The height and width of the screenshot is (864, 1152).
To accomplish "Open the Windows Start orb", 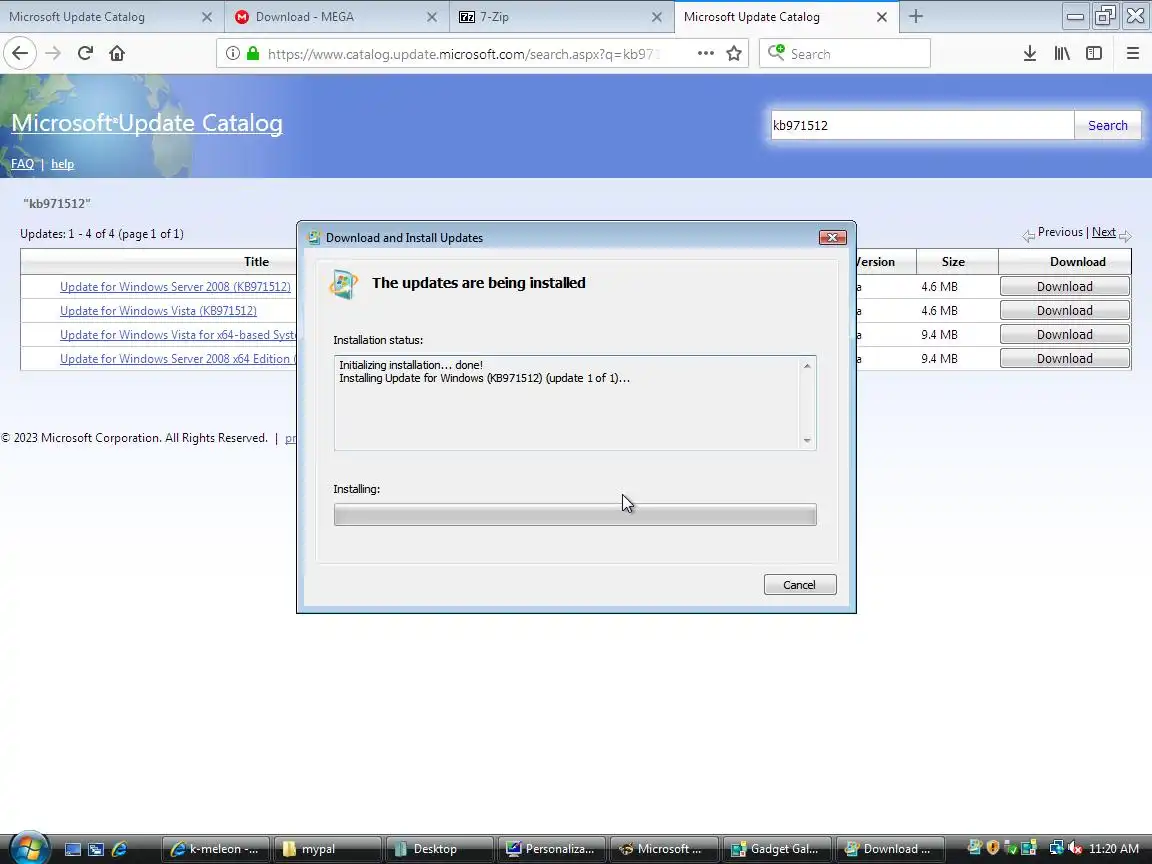I will click(x=28, y=849).
